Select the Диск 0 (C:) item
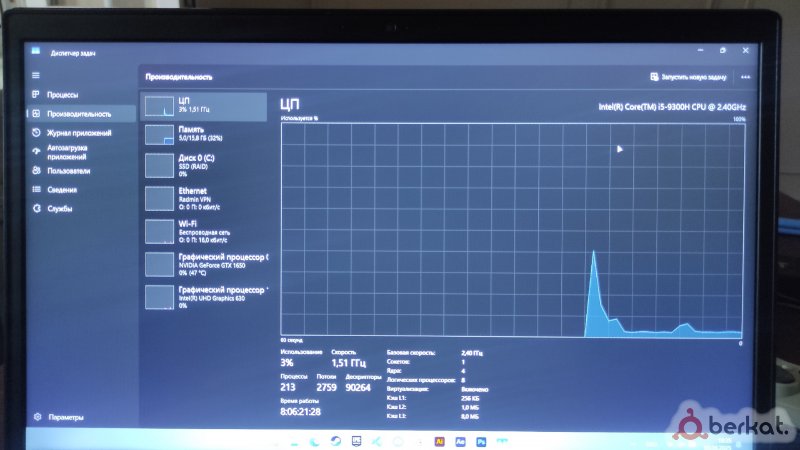Image resolution: width=800 pixels, height=450 pixels. 204,166
